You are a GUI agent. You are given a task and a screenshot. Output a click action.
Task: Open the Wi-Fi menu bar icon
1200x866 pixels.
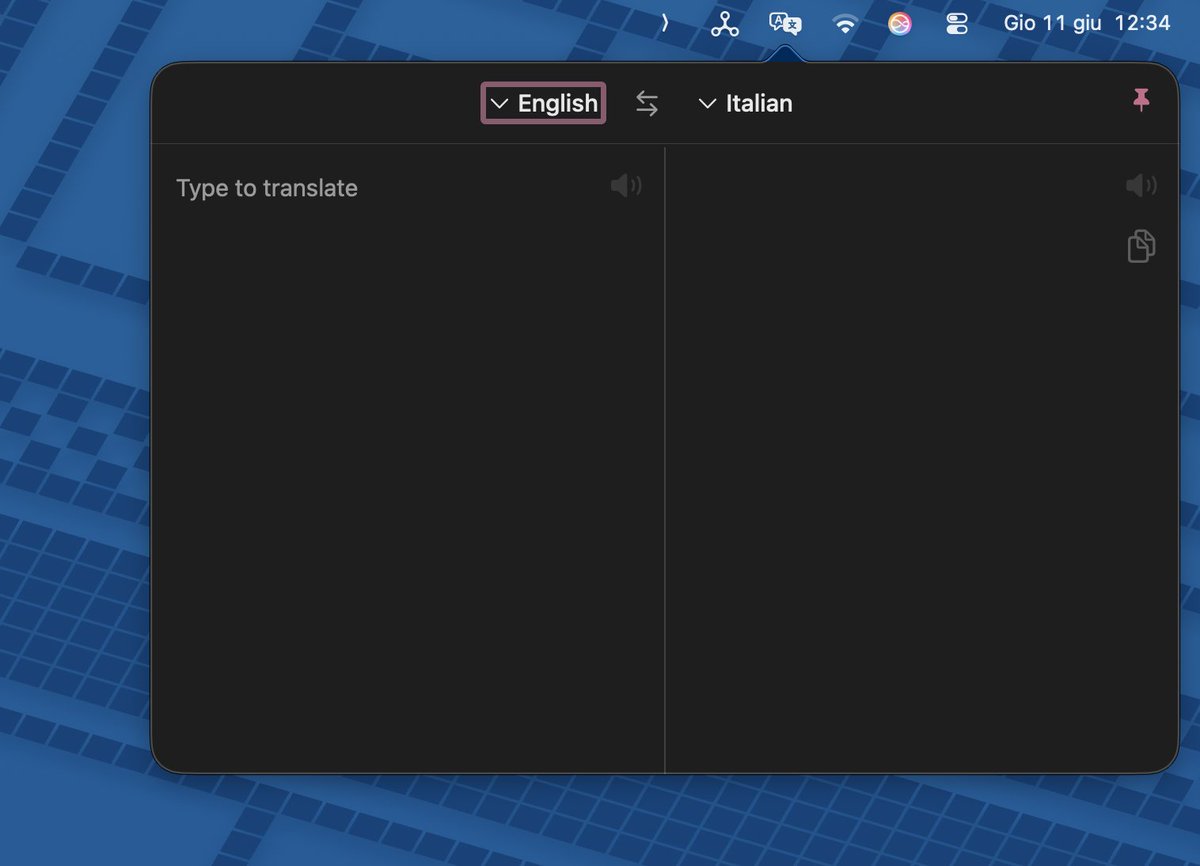tap(845, 24)
